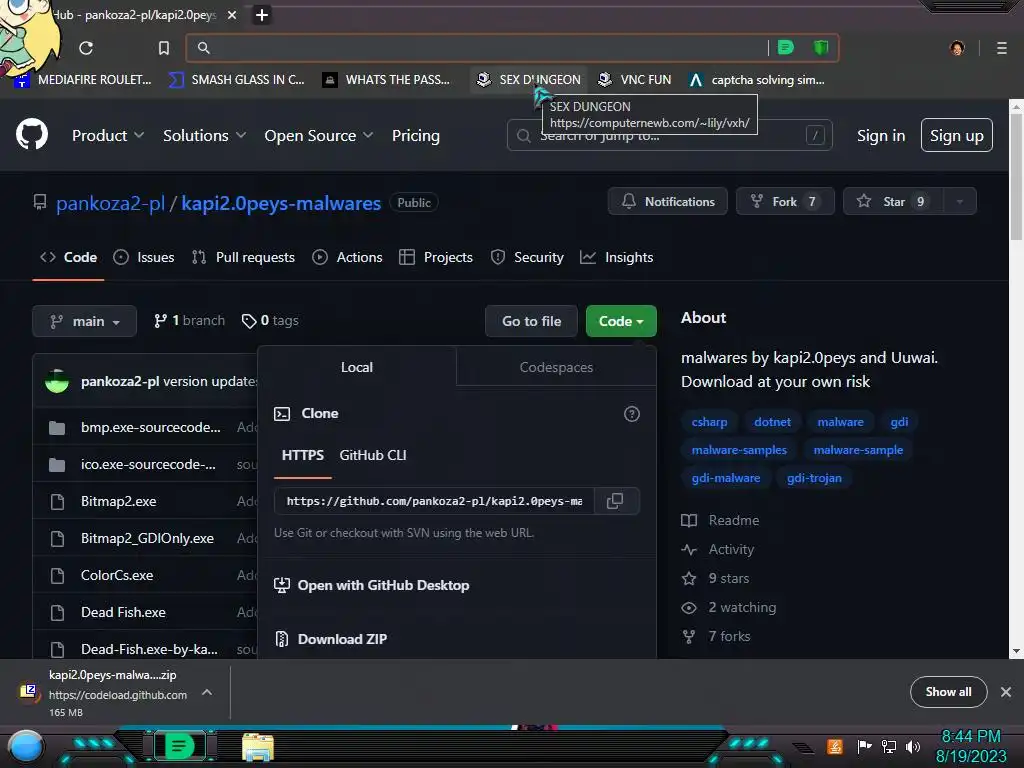This screenshot has width=1024, height=768.
Task: Copy the HTTPS clone URL
Action: (x=615, y=501)
